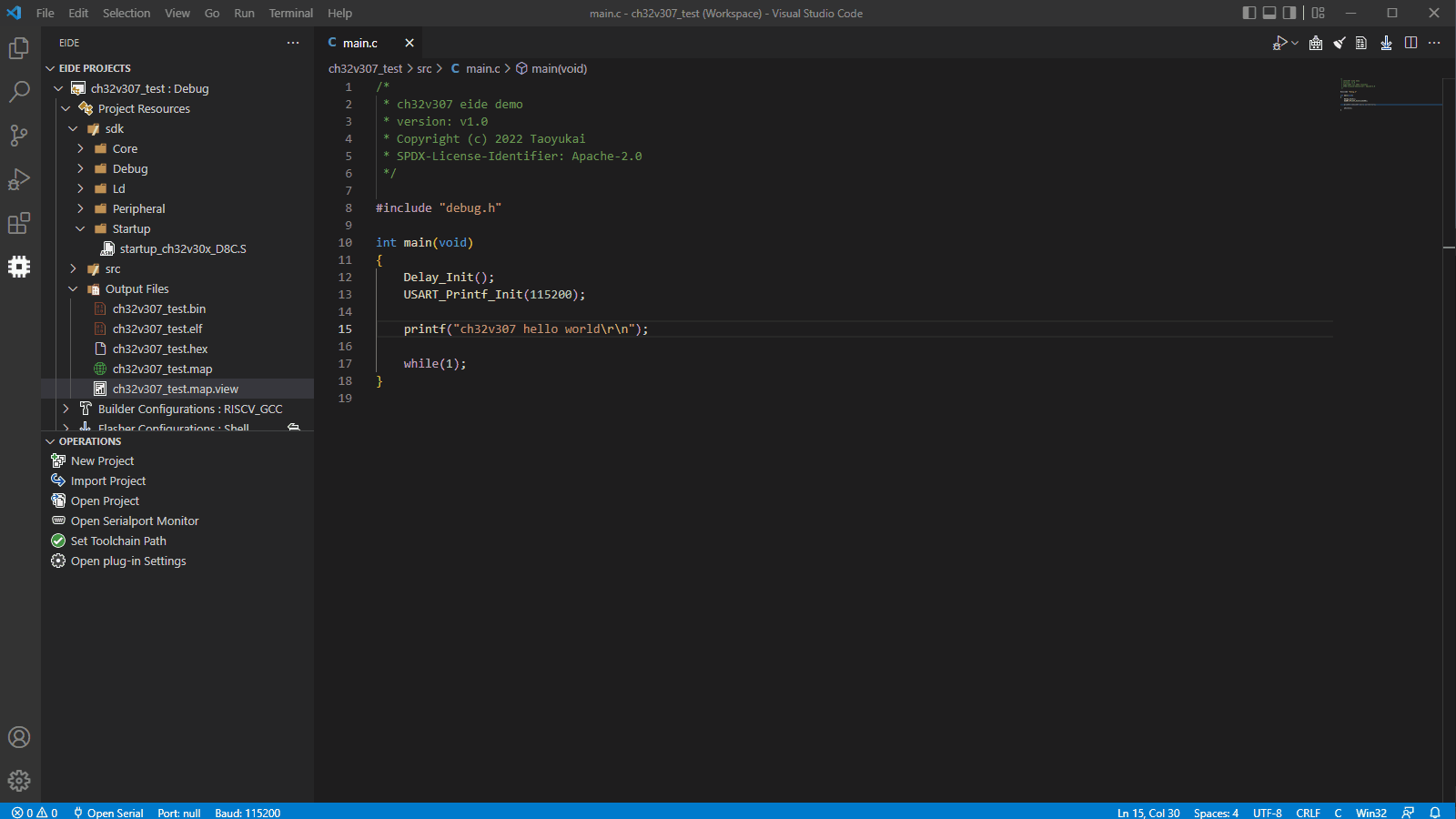Screen dimensions: 1456x819
Task: Click the Flash download to device icon
Action: (1386, 43)
